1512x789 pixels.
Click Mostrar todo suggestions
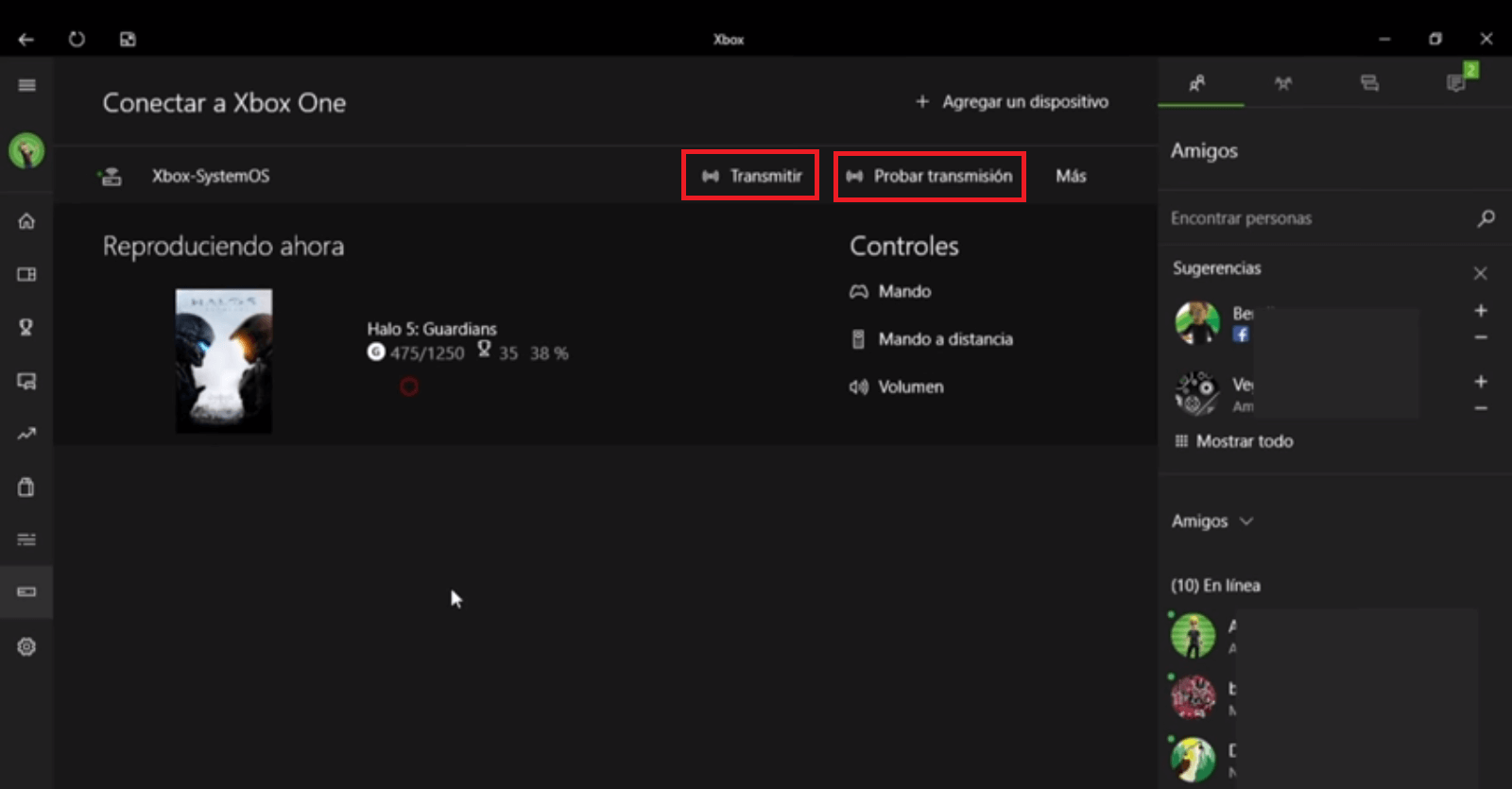pos(1234,441)
